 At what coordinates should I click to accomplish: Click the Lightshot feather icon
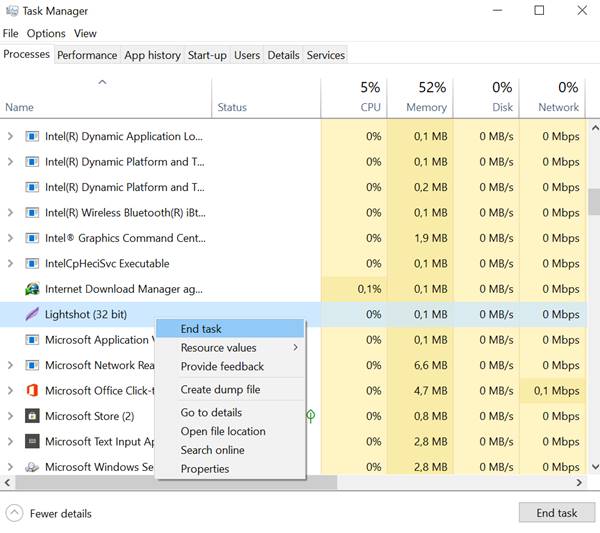coord(32,314)
